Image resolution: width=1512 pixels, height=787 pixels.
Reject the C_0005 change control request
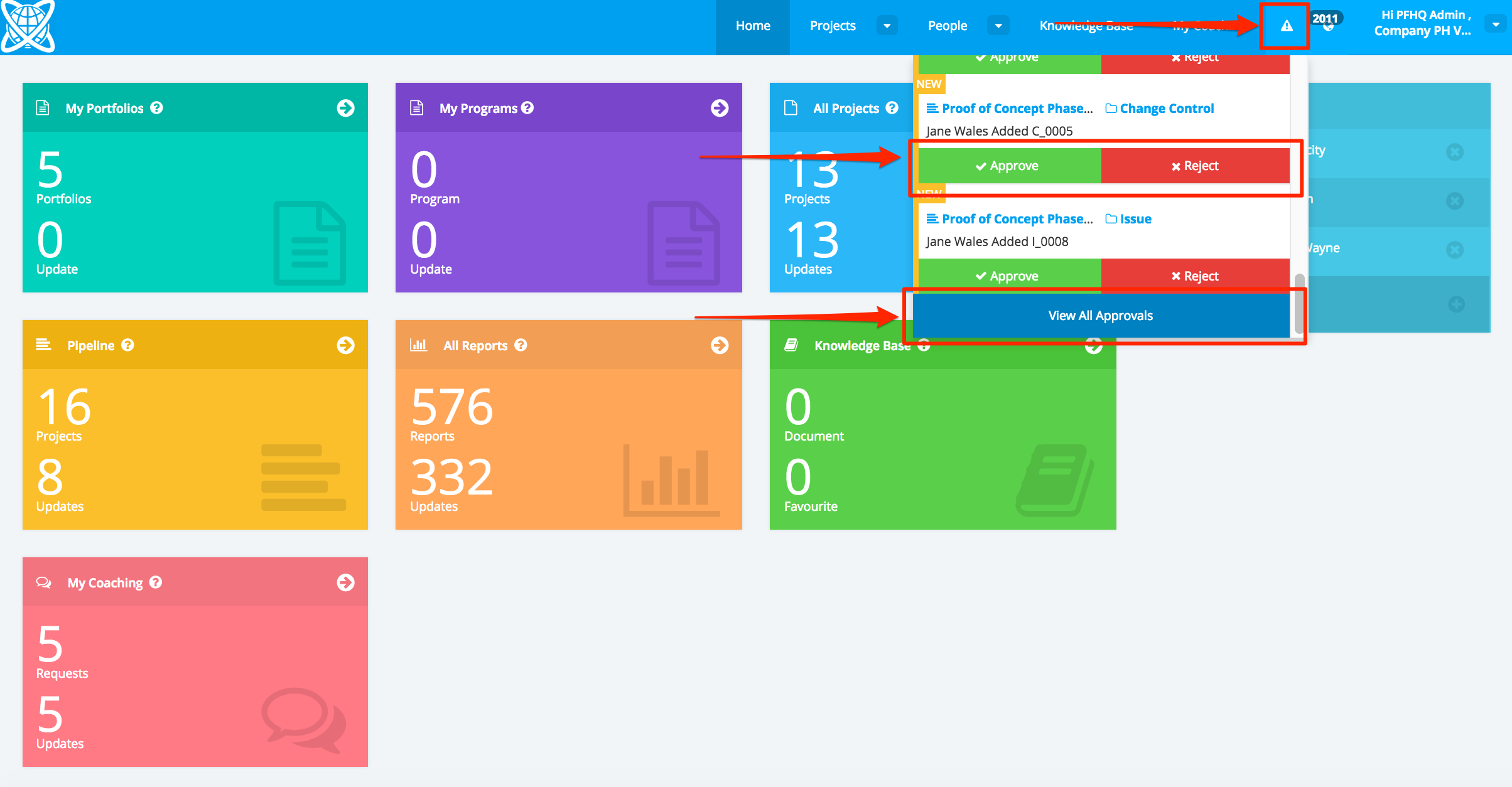pyautogui.click(x=1195, y=166)
